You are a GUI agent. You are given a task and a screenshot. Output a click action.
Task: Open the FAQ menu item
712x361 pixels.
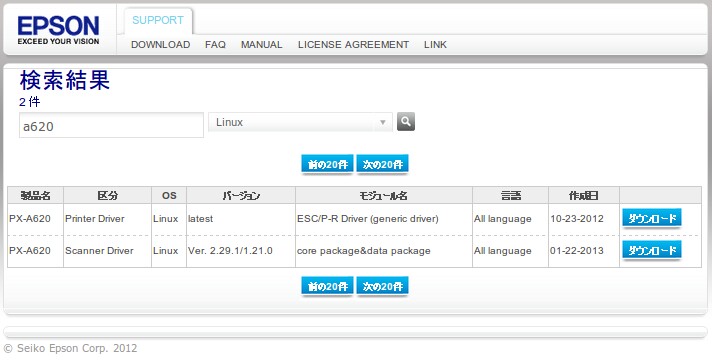215,45
